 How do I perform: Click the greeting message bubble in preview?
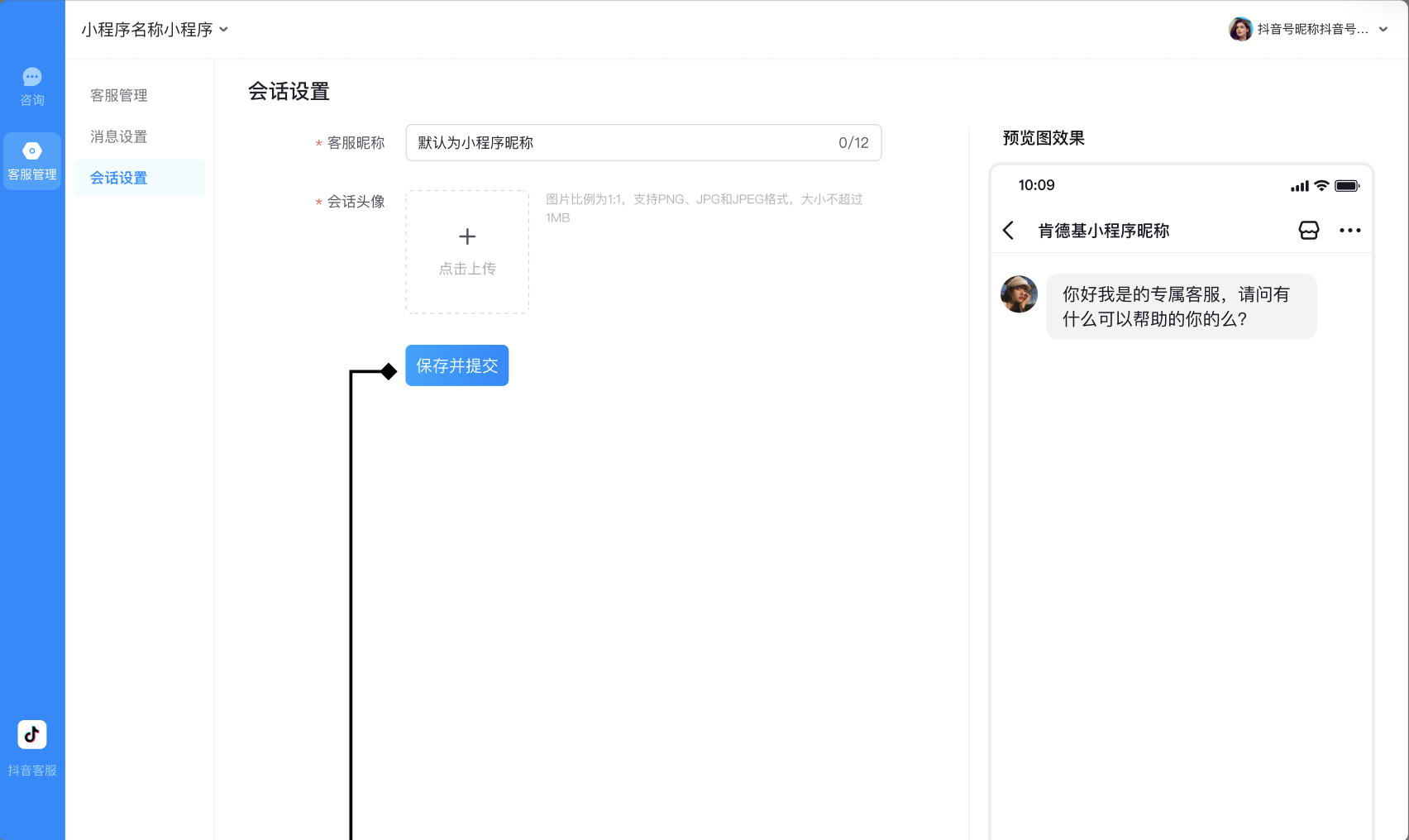1181,307
